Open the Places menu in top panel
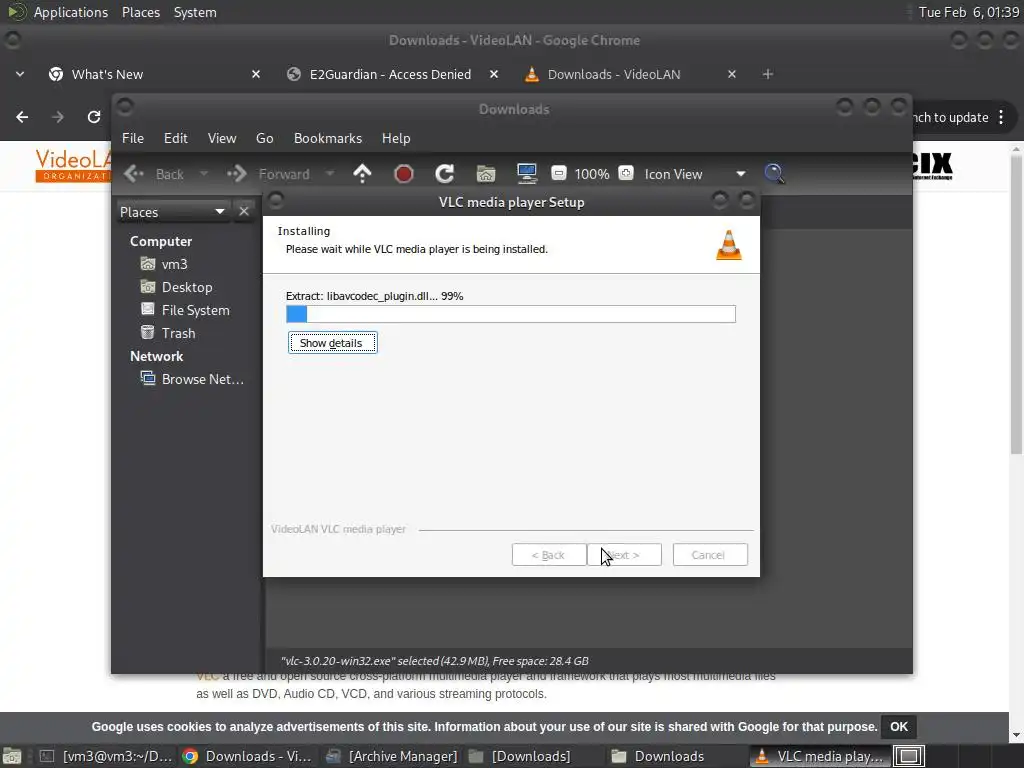Image resolution: width=1024 pixels, height=768 pixels. [x=141, y=12]
